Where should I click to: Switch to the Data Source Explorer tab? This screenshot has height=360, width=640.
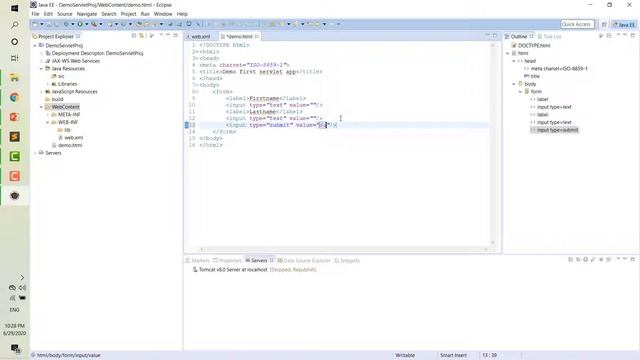(304, 260)
